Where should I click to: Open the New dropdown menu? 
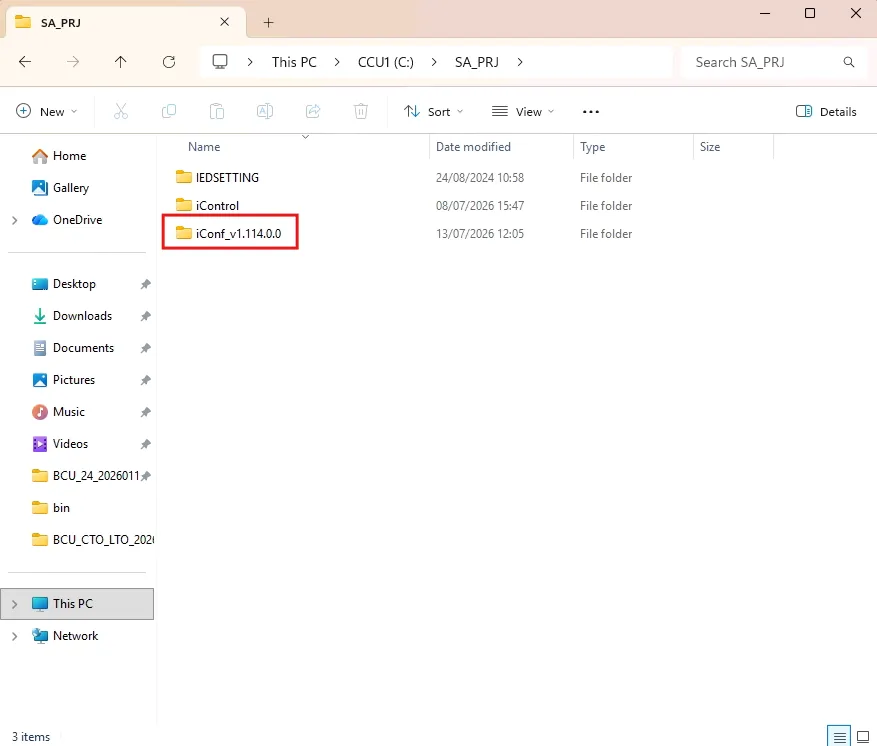[x=47, y=112]
